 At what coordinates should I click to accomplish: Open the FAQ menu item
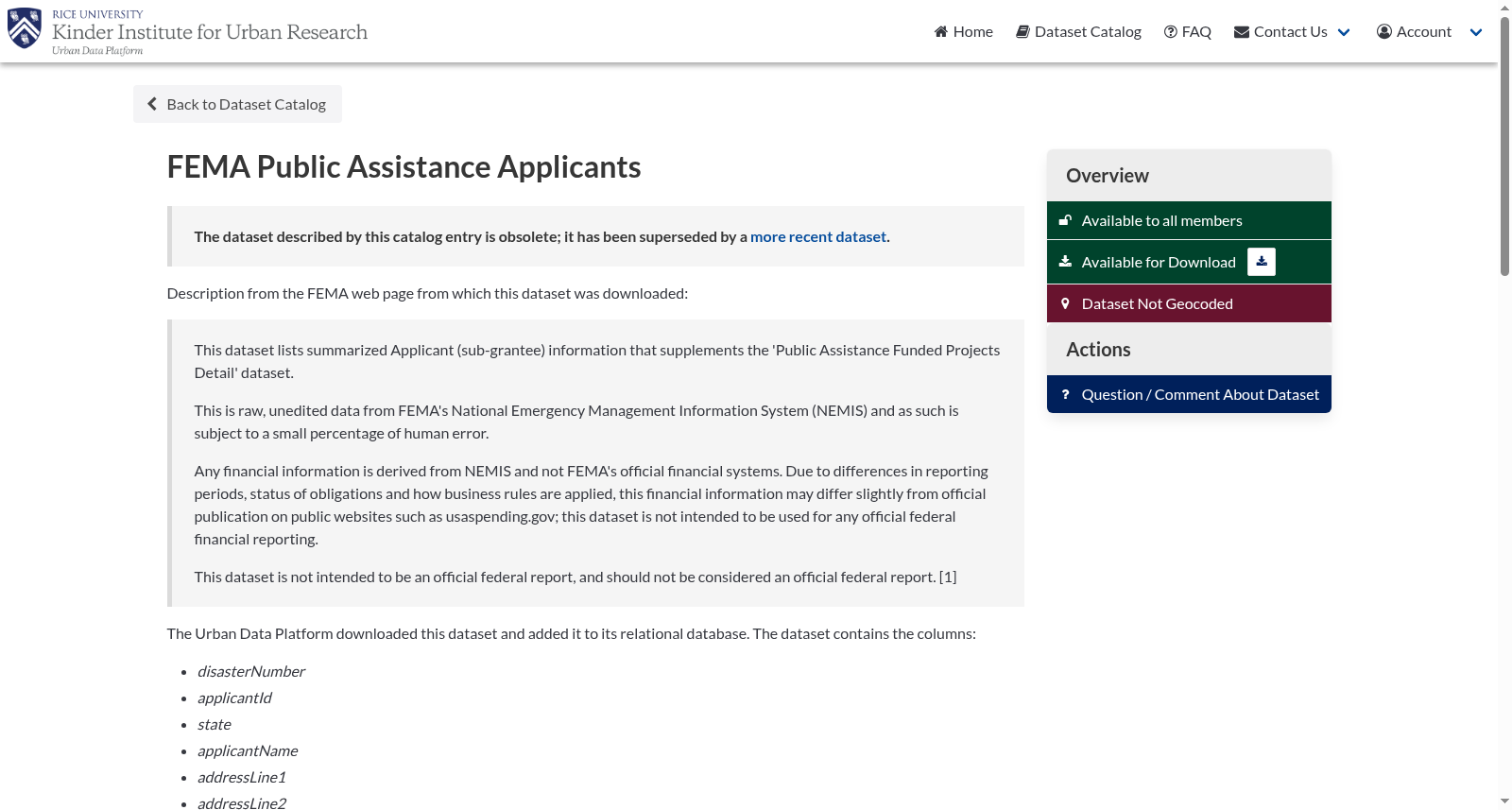[1188, 31]
